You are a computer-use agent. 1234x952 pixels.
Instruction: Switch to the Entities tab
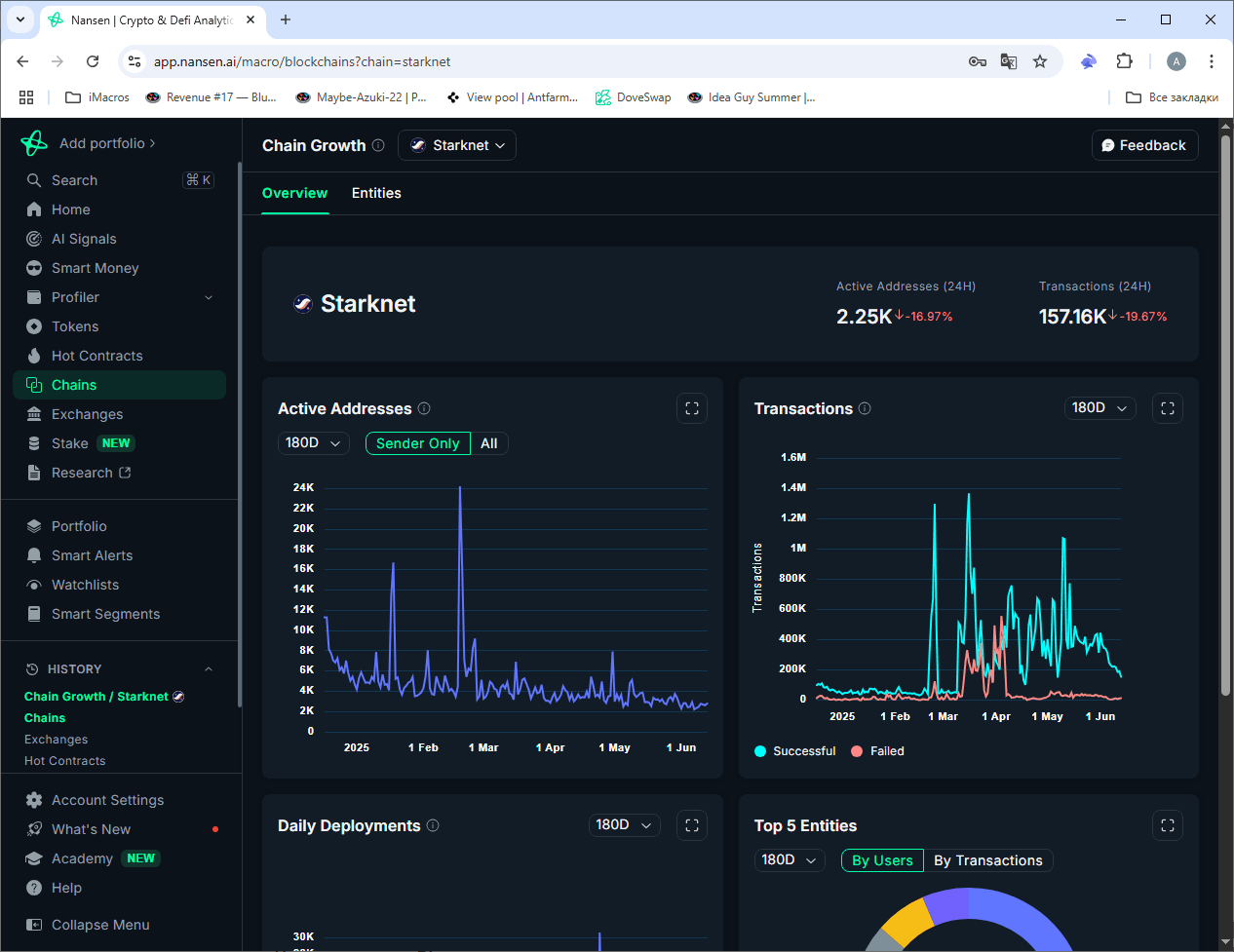click(376, 193)
